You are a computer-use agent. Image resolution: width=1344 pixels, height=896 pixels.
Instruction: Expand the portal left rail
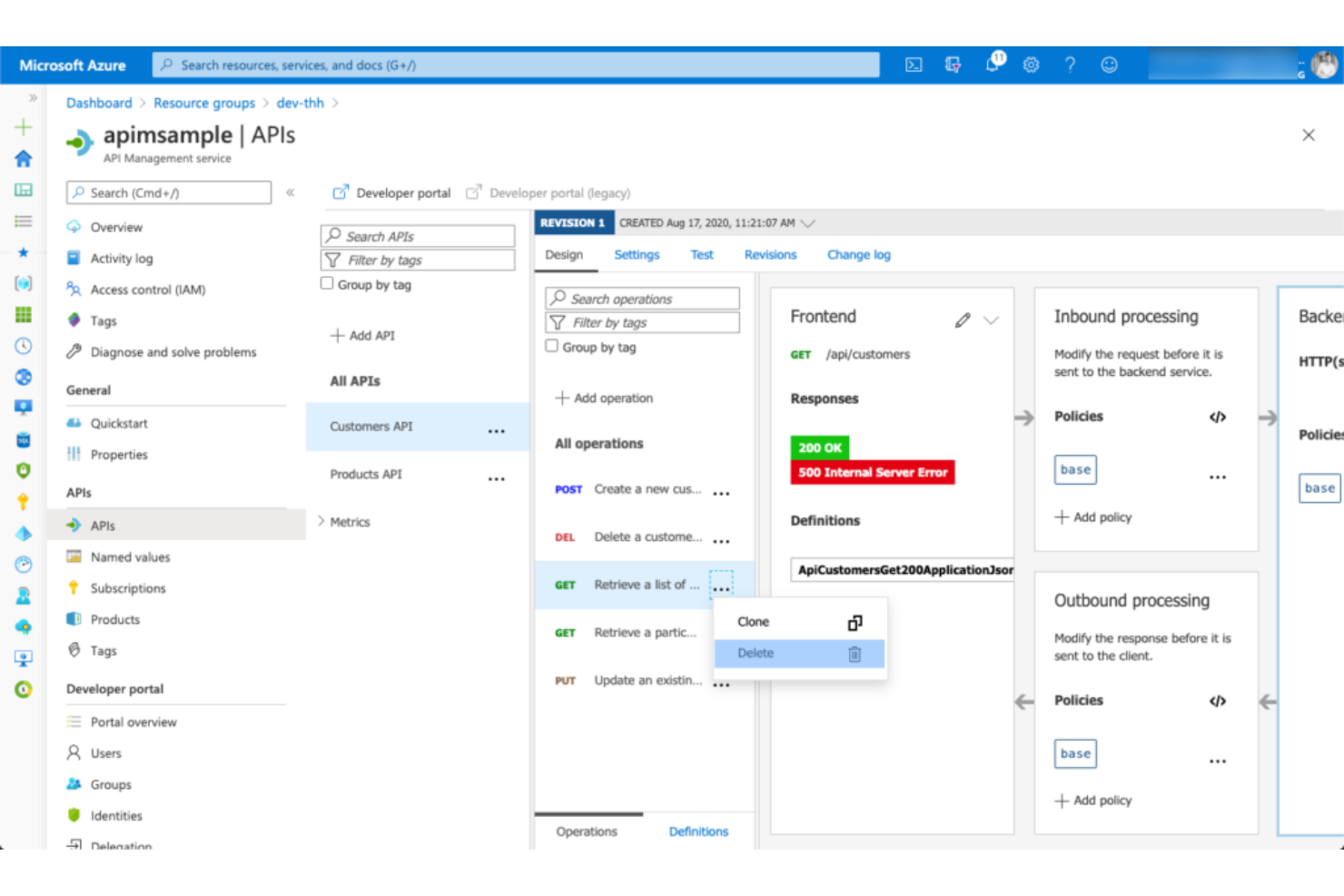click(x=33, y=97)
